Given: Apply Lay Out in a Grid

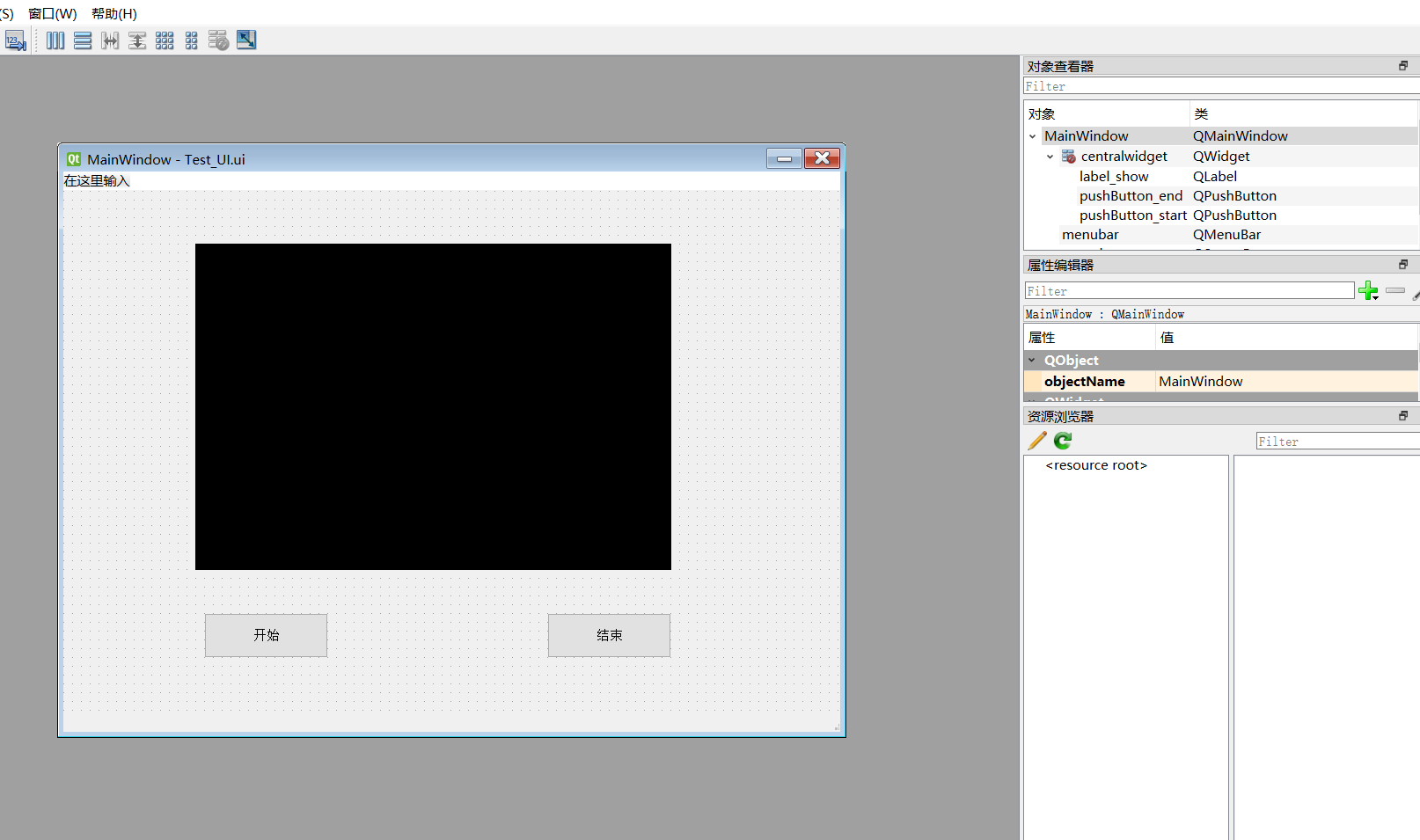Looking at the screenshot, I should point(165,40).
